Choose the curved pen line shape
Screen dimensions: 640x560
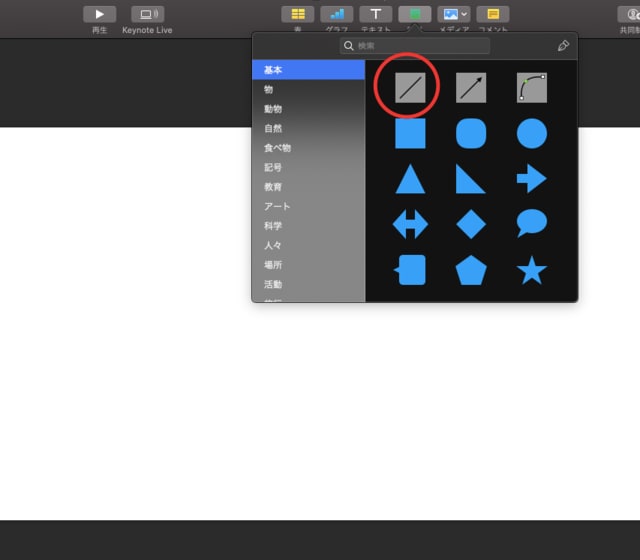[x=532, y=88]
